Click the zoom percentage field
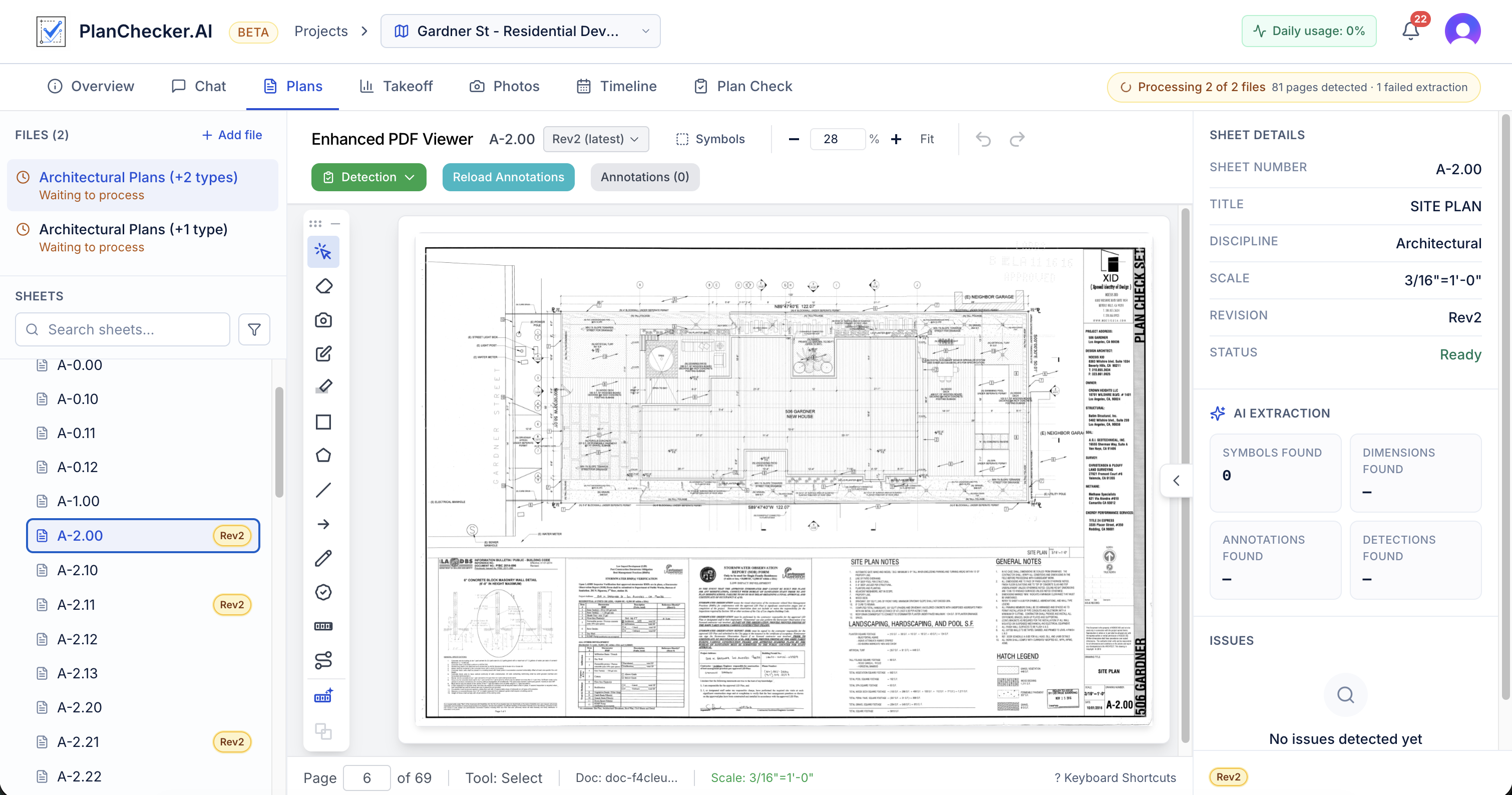The image size is (1512, 795). (837, 139)
